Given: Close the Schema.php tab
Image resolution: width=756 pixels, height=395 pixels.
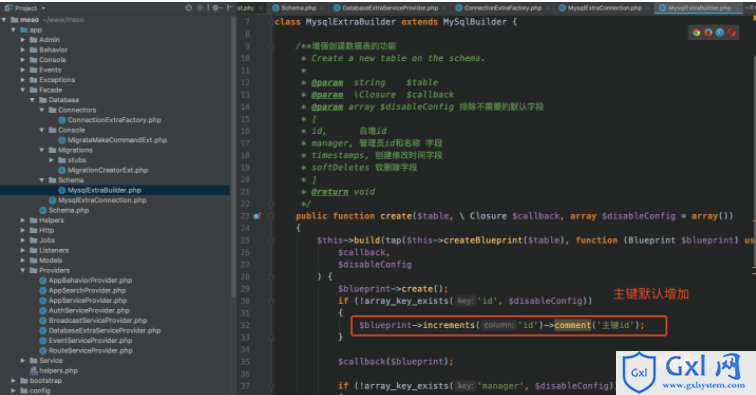Looking at the screenshot, I should click(323, 8).
